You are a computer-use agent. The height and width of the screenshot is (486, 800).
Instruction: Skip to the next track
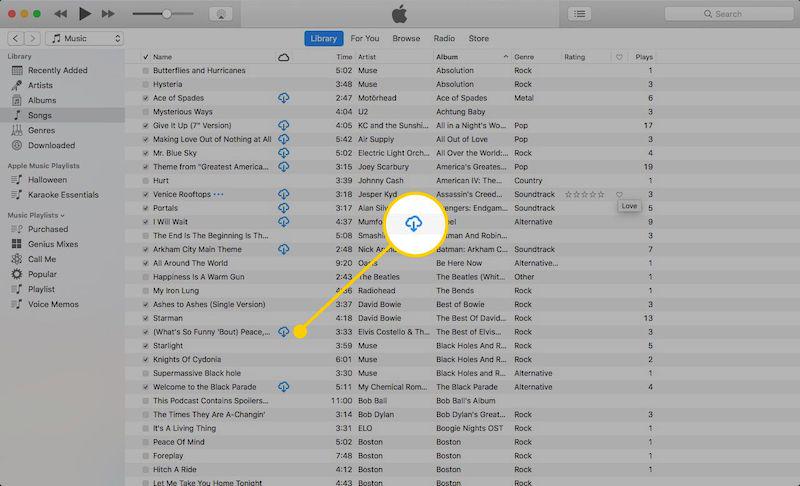tap(109, 14)
